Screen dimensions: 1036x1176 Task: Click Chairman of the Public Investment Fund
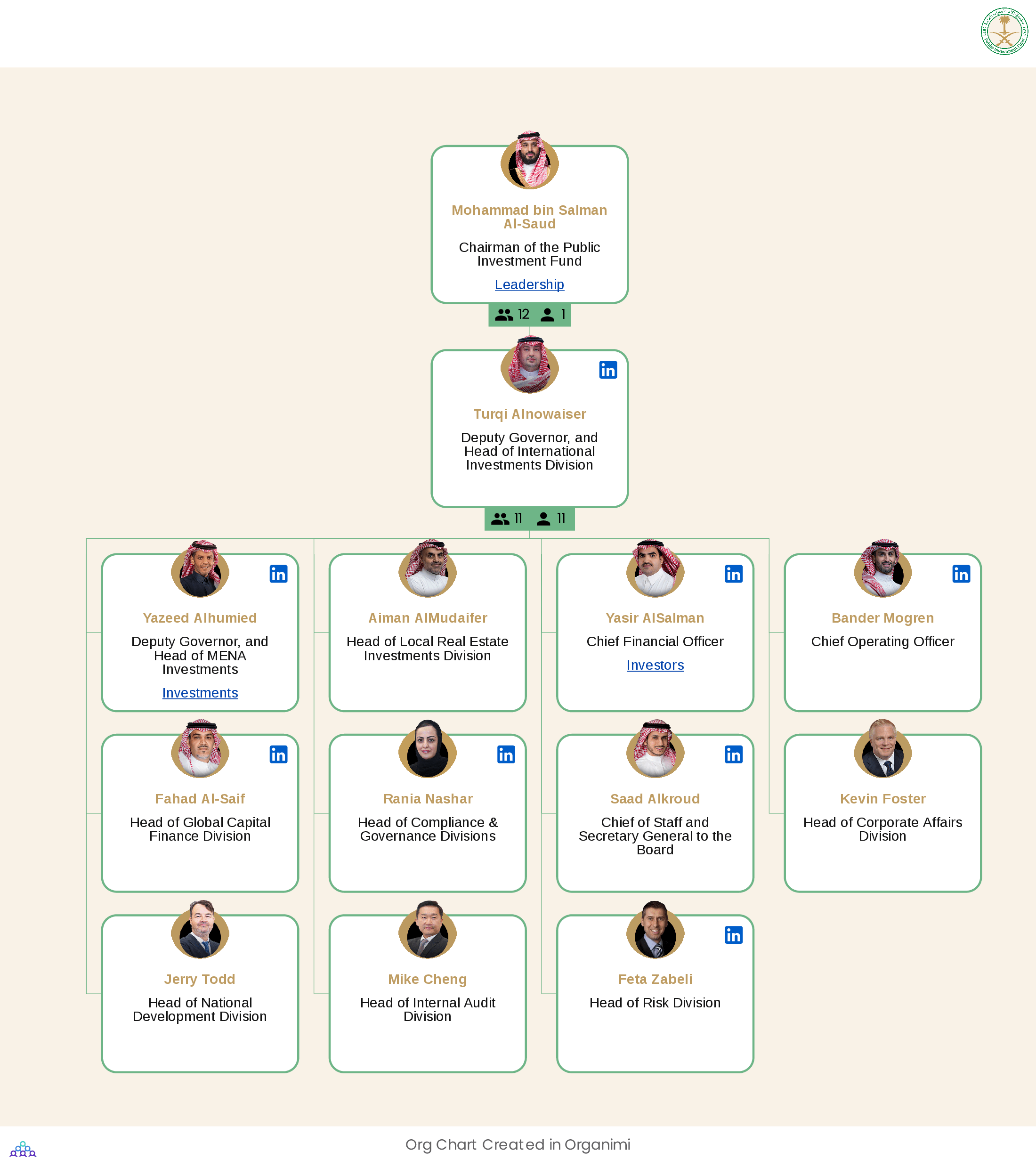529,254
